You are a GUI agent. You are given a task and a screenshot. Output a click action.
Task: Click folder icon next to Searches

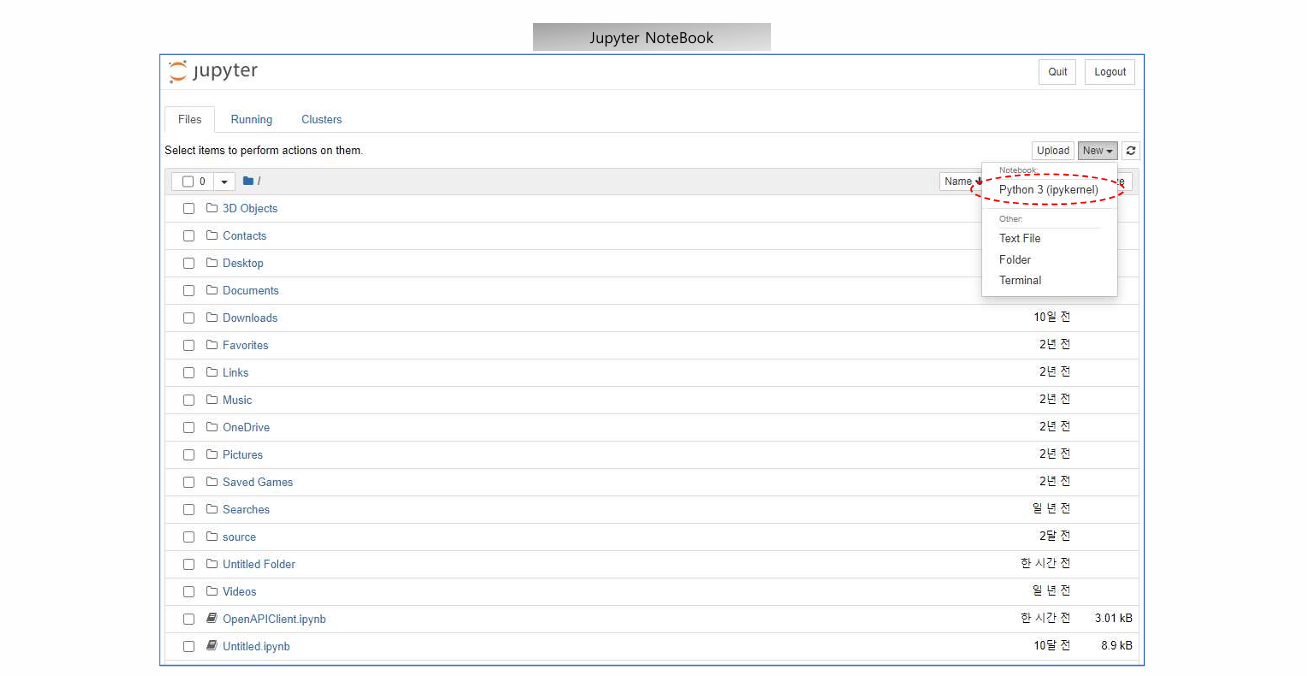(x=212, y=509)
